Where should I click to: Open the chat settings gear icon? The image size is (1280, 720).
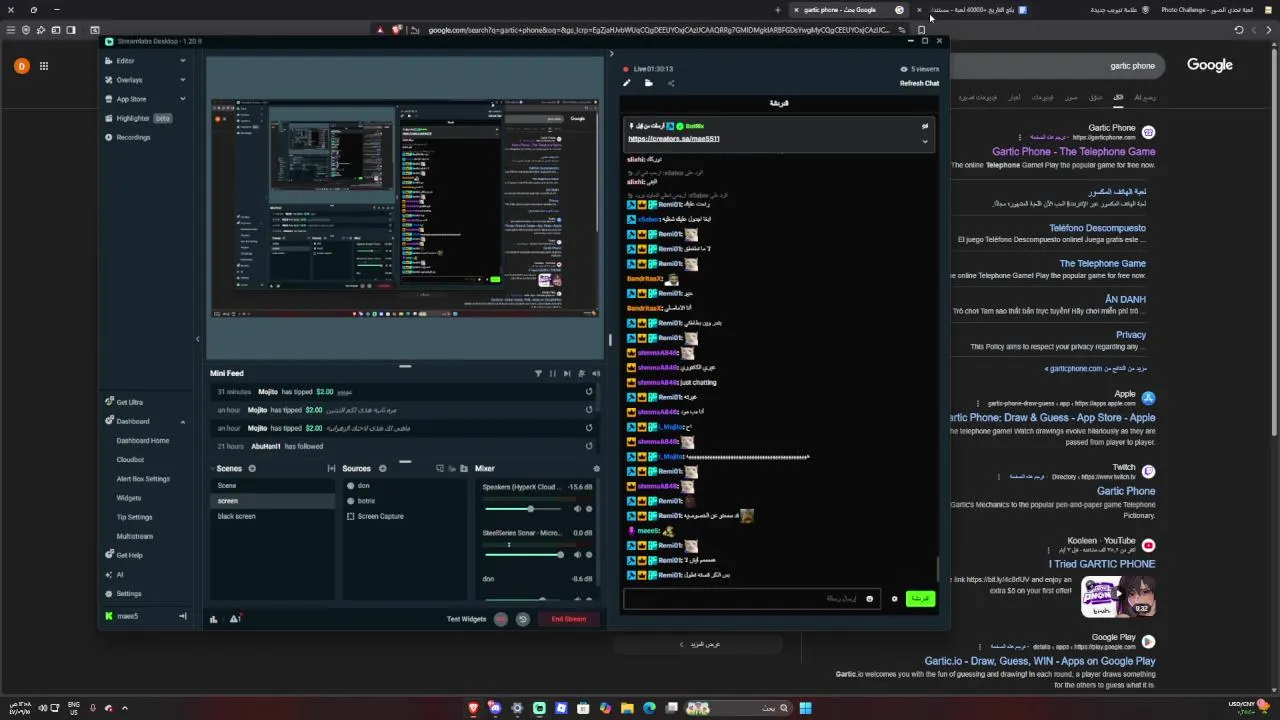pyautogui.click(x=894, y=599)
